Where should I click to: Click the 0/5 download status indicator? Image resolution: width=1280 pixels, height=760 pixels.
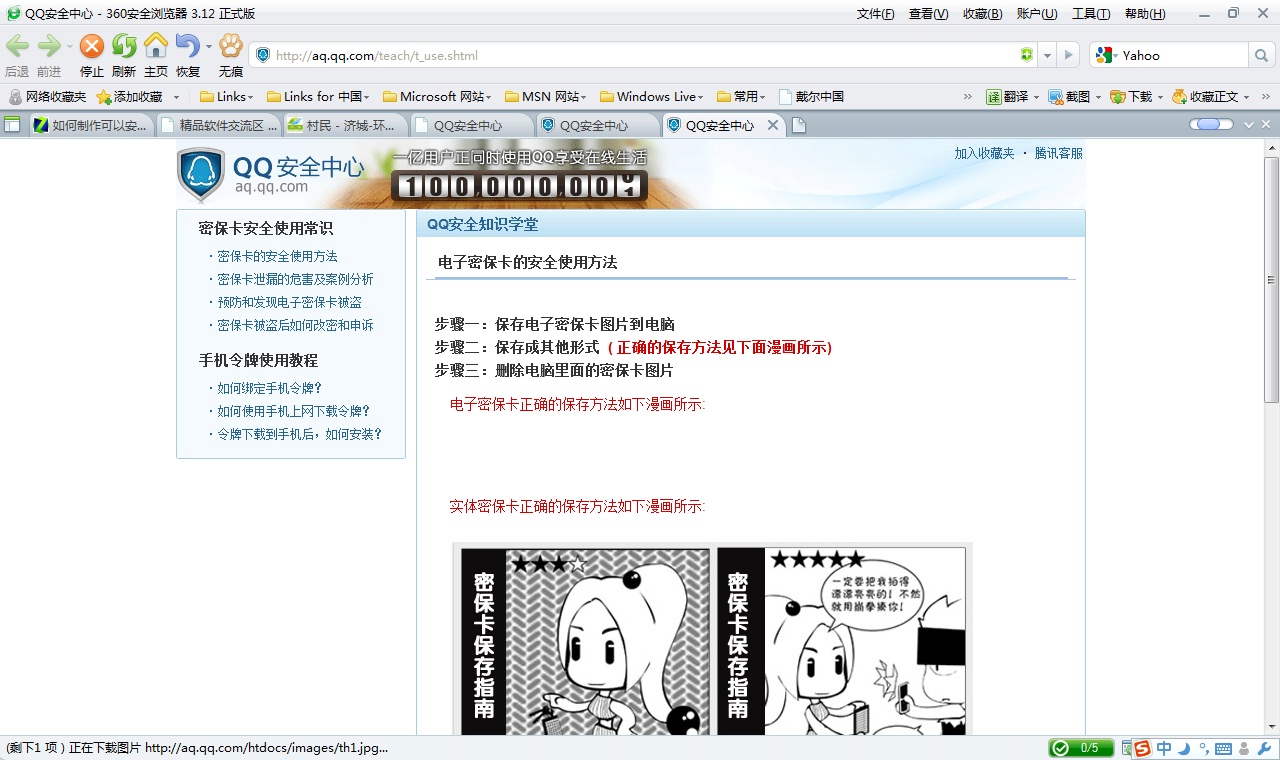click(x=1080, y=748)
